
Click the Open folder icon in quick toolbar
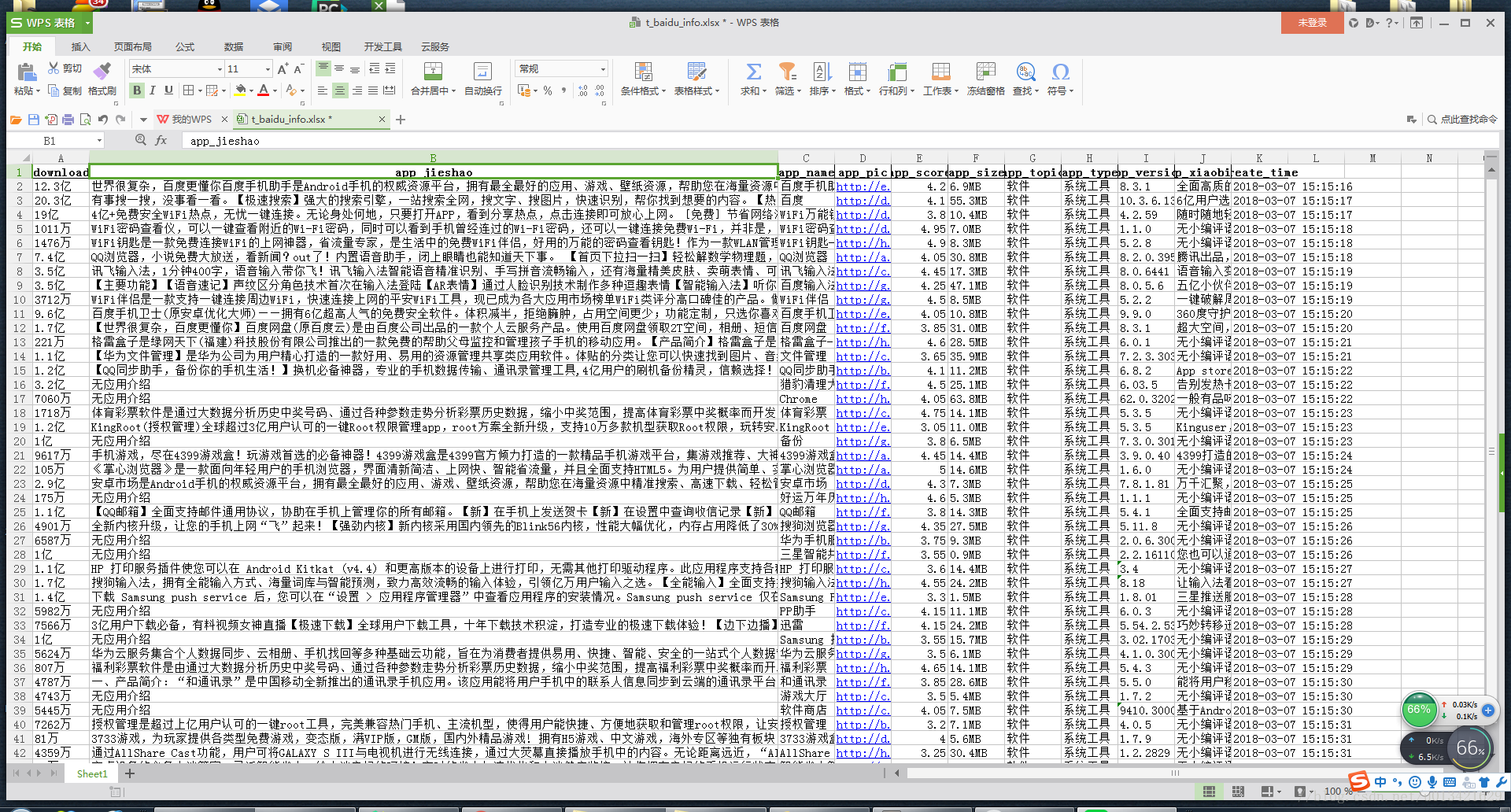16,120
